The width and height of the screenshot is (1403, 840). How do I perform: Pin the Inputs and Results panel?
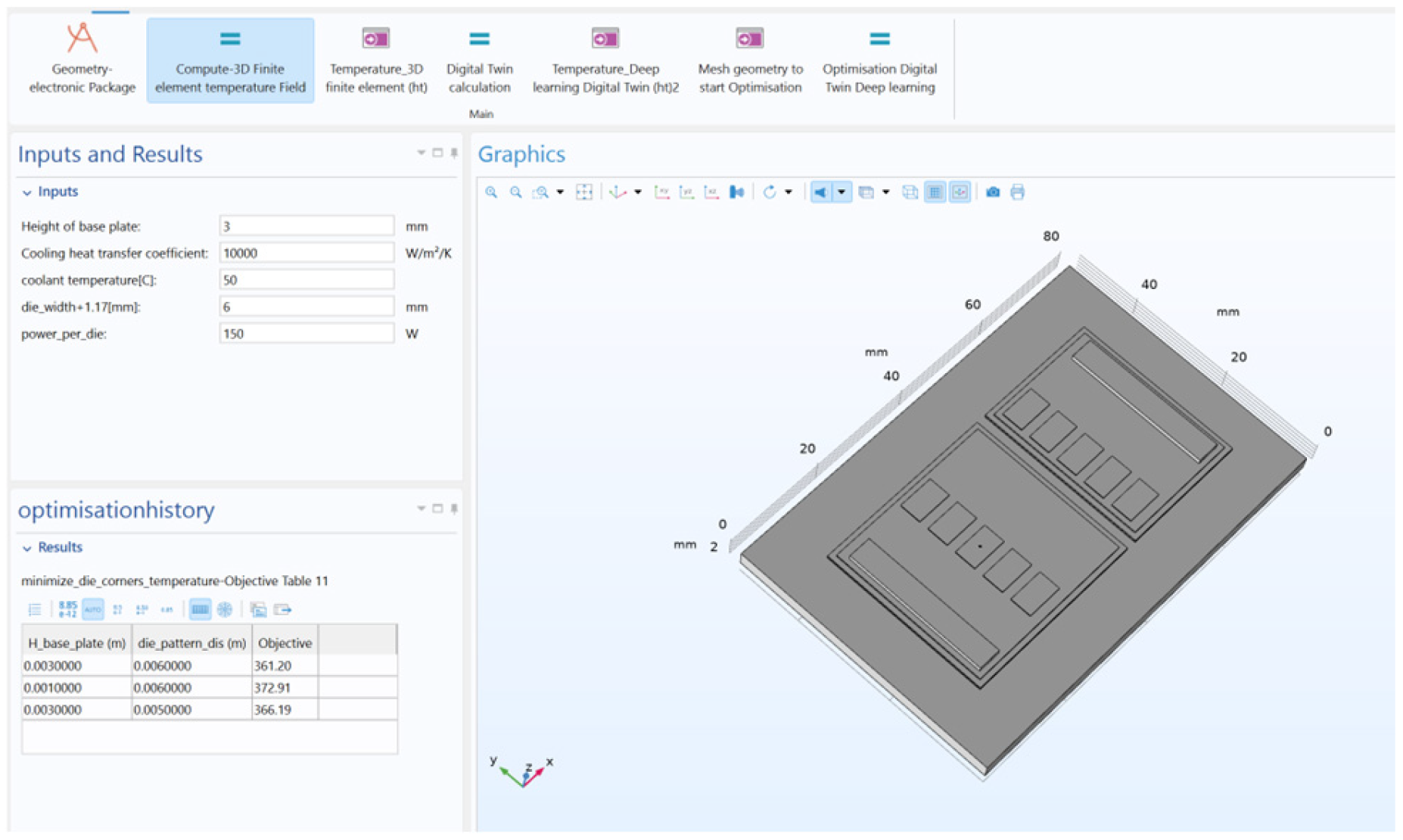[x=454, y=153]
